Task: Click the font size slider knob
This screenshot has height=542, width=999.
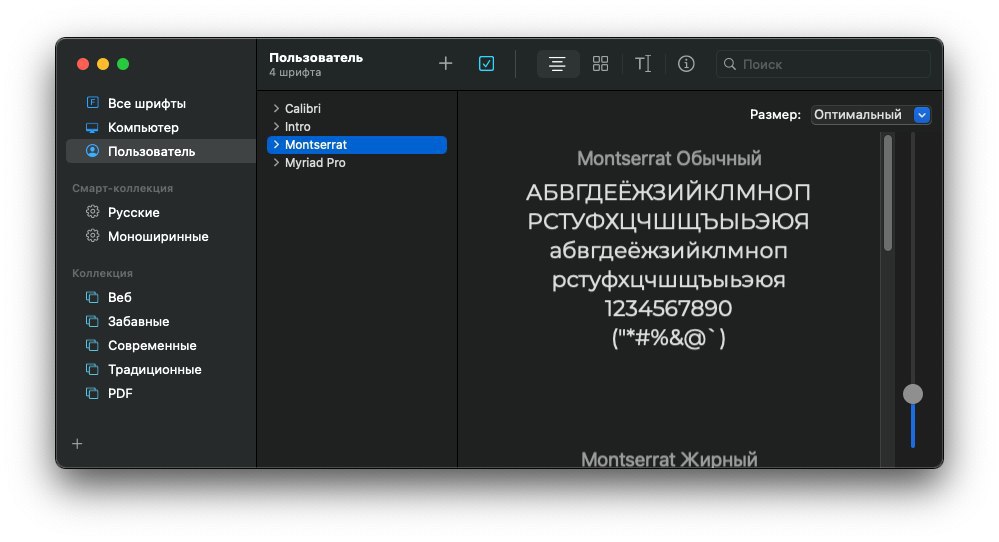Action: click(x=912, y=394)
